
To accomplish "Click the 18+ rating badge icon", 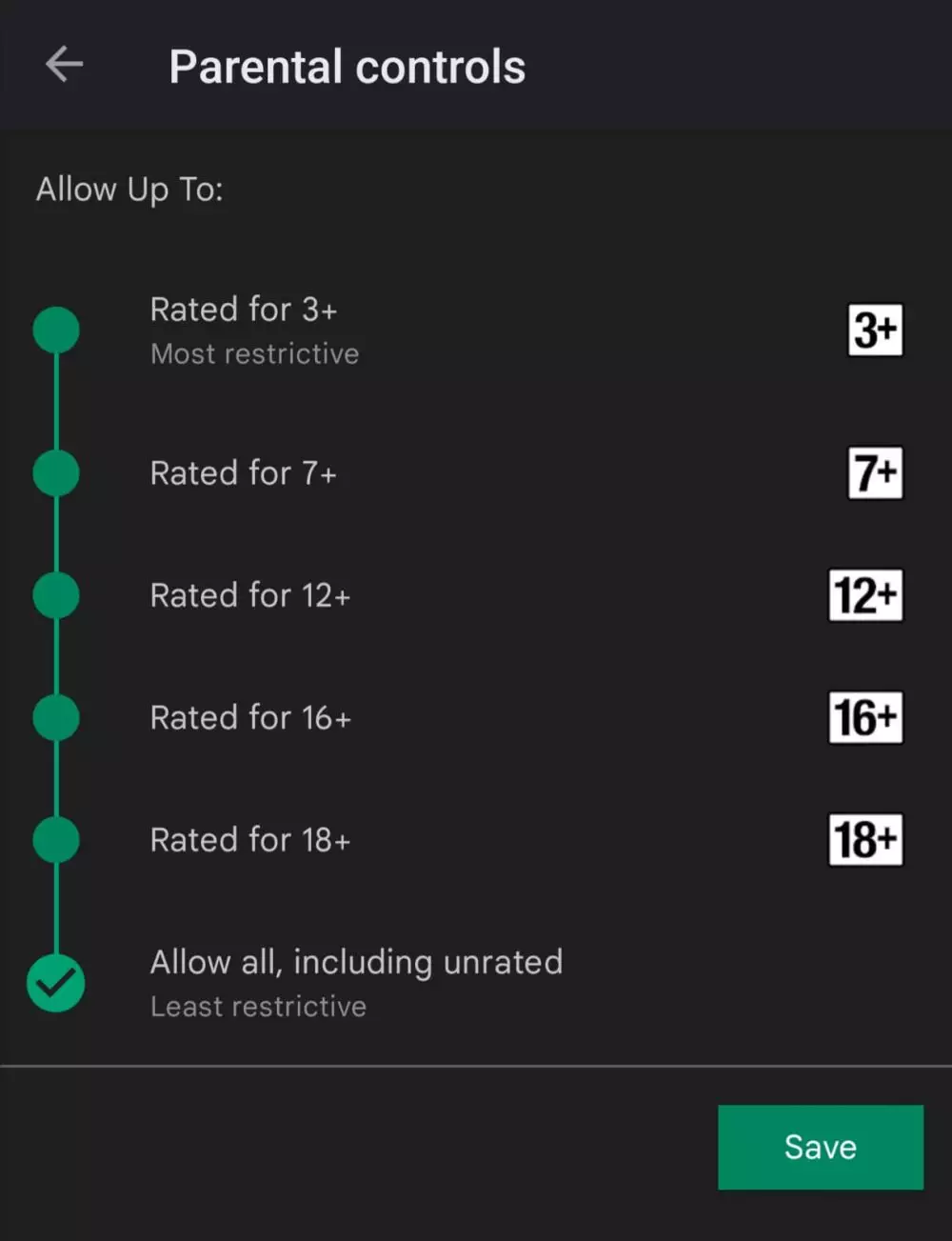I will [x=865, y=839].
